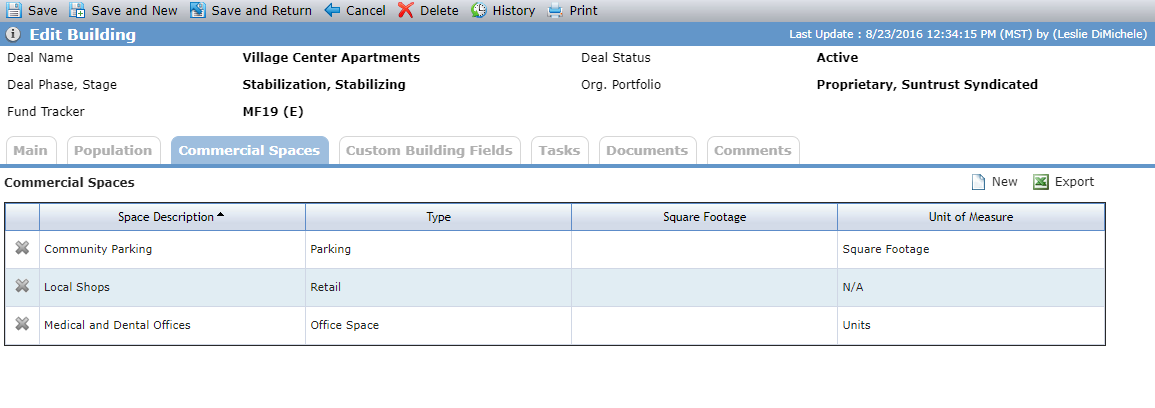The image size is (1155, 408).
Task: Select Medical and Dental Offices cell
Action: point(172,325)
